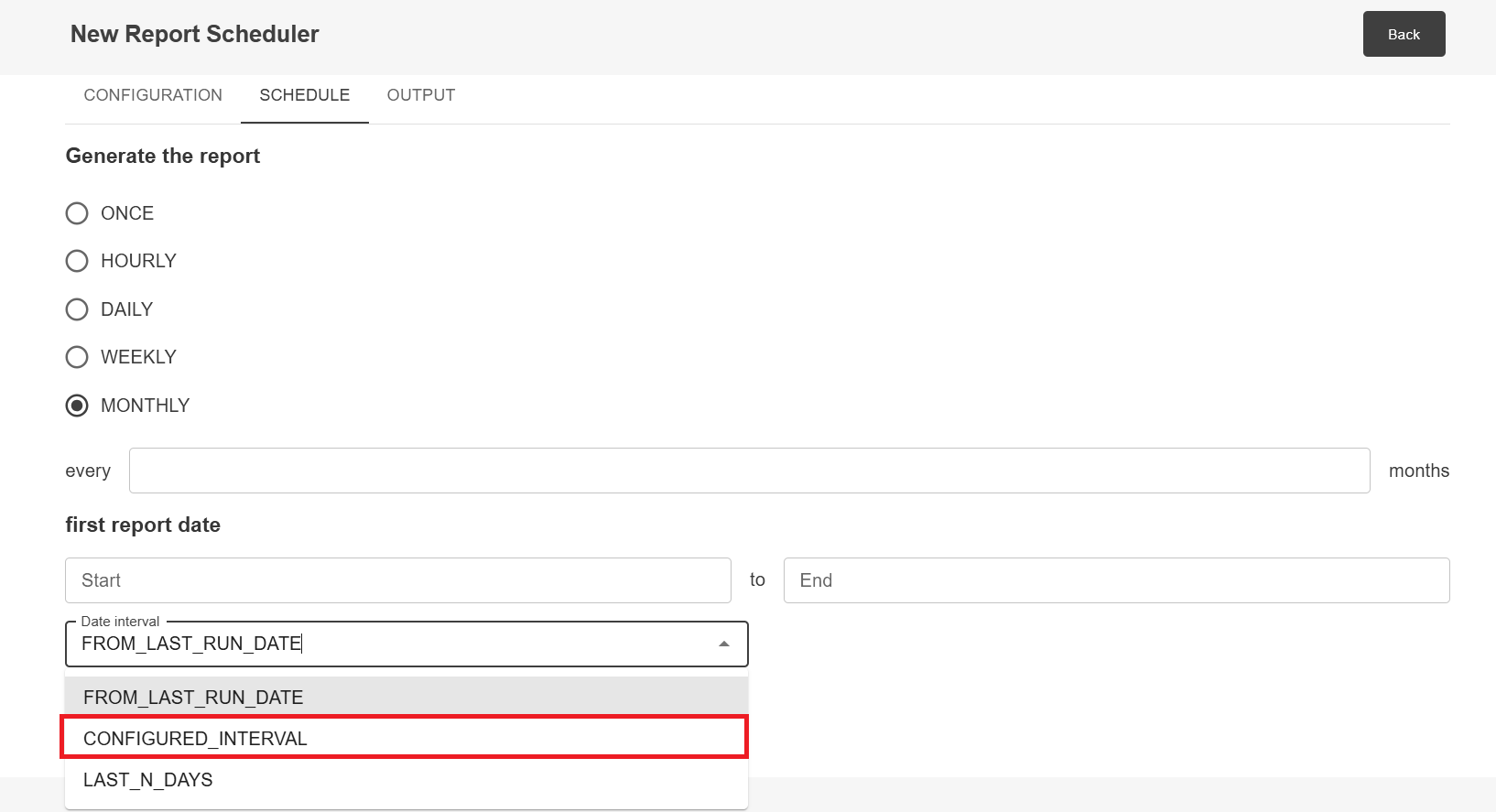
Task: Click the HOURLY label text
Action: pos(138,261)
